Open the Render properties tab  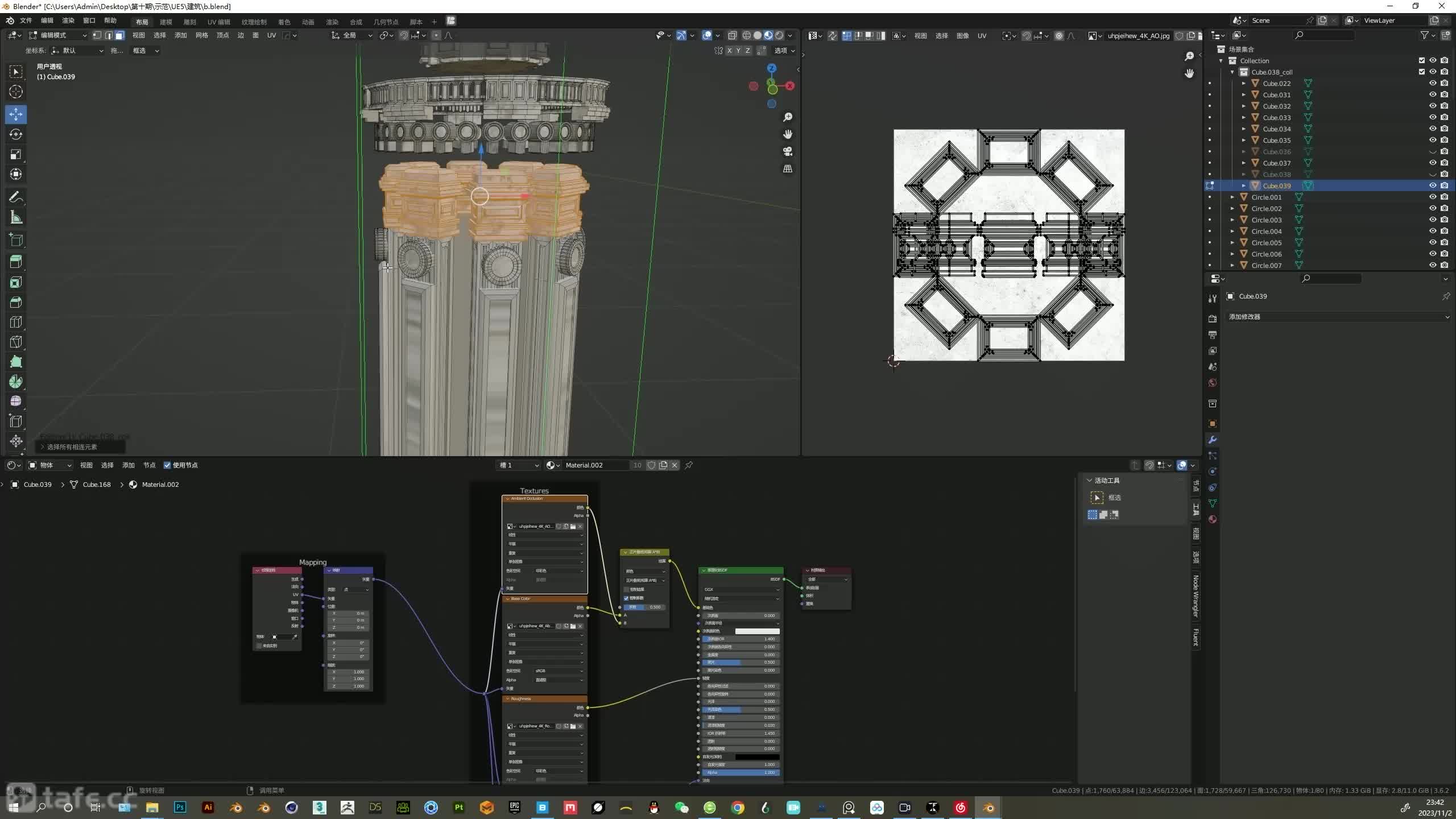pos(1213,318)
